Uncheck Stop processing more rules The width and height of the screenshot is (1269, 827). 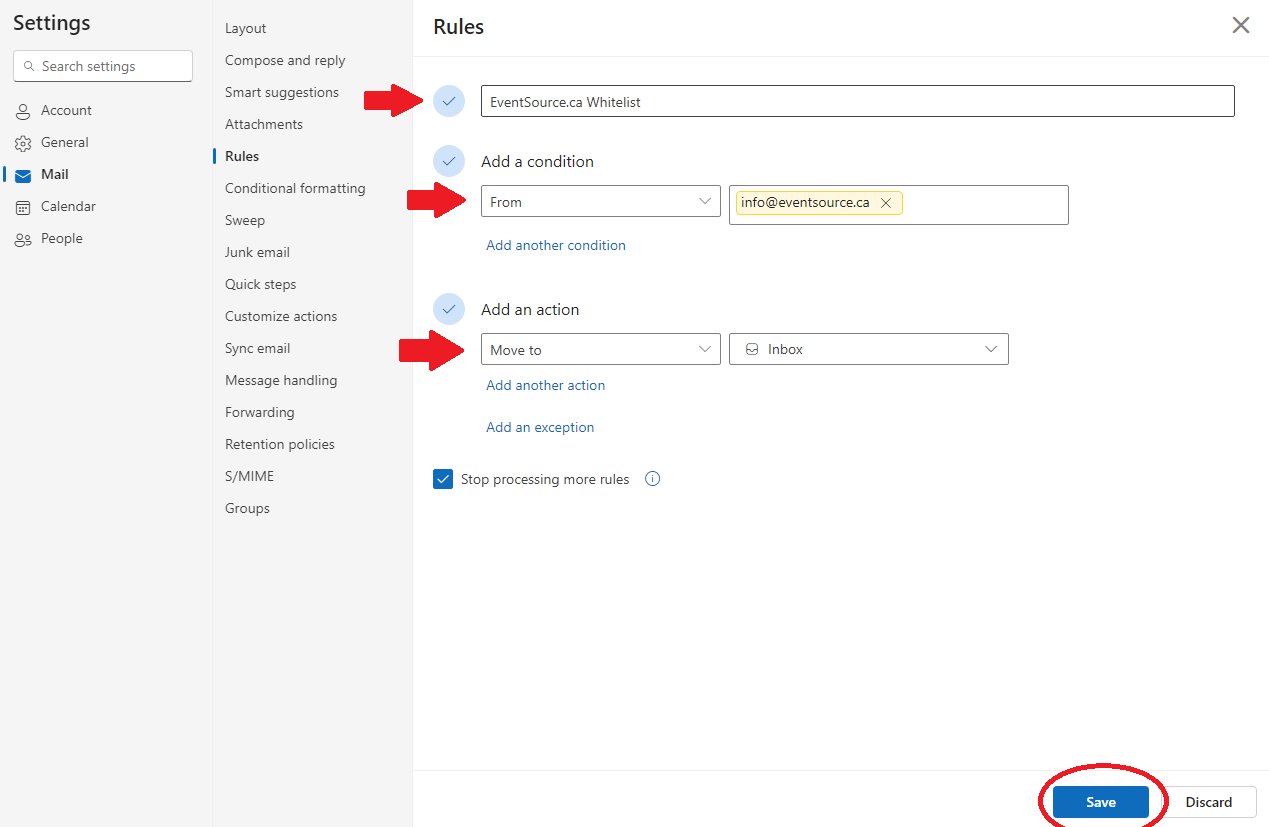pos(443,479)
